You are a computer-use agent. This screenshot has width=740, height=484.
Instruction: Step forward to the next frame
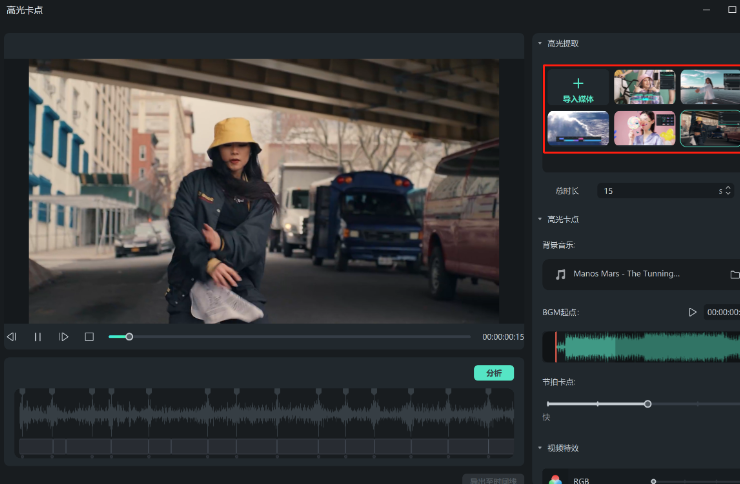[64, 337]
